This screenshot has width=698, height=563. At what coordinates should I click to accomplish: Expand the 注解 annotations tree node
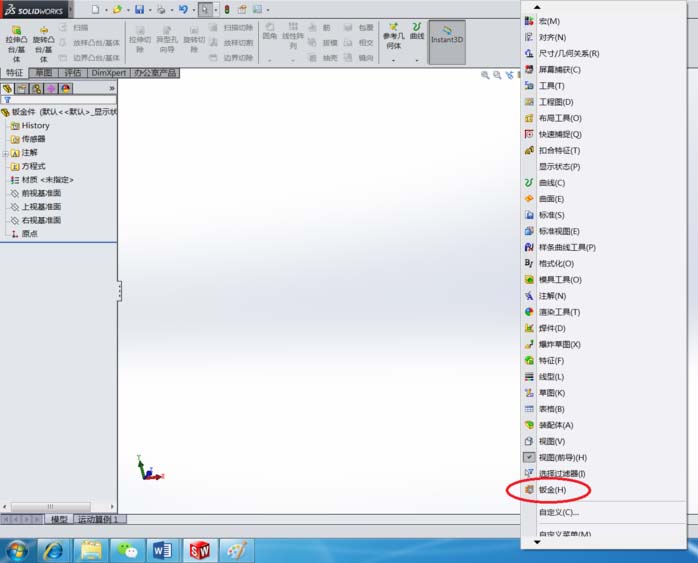pos(5,154)
